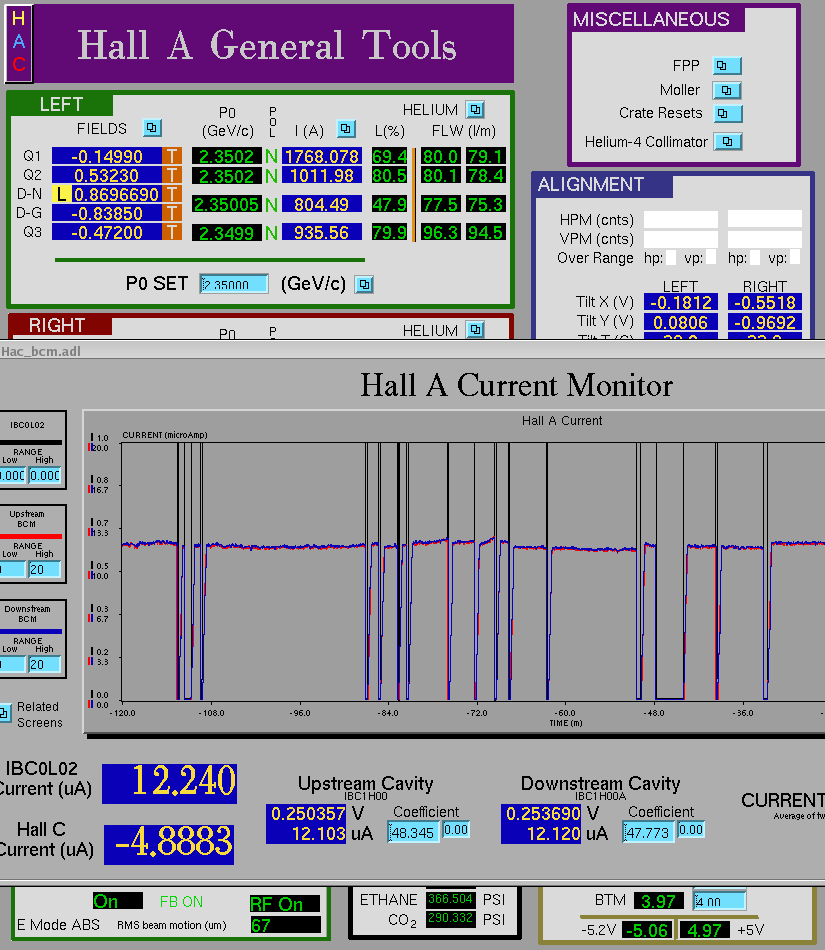Click the Q1 helium level 69.4
Image resolution: width=825 pixels, height=950 pixels.
[389, 156]
